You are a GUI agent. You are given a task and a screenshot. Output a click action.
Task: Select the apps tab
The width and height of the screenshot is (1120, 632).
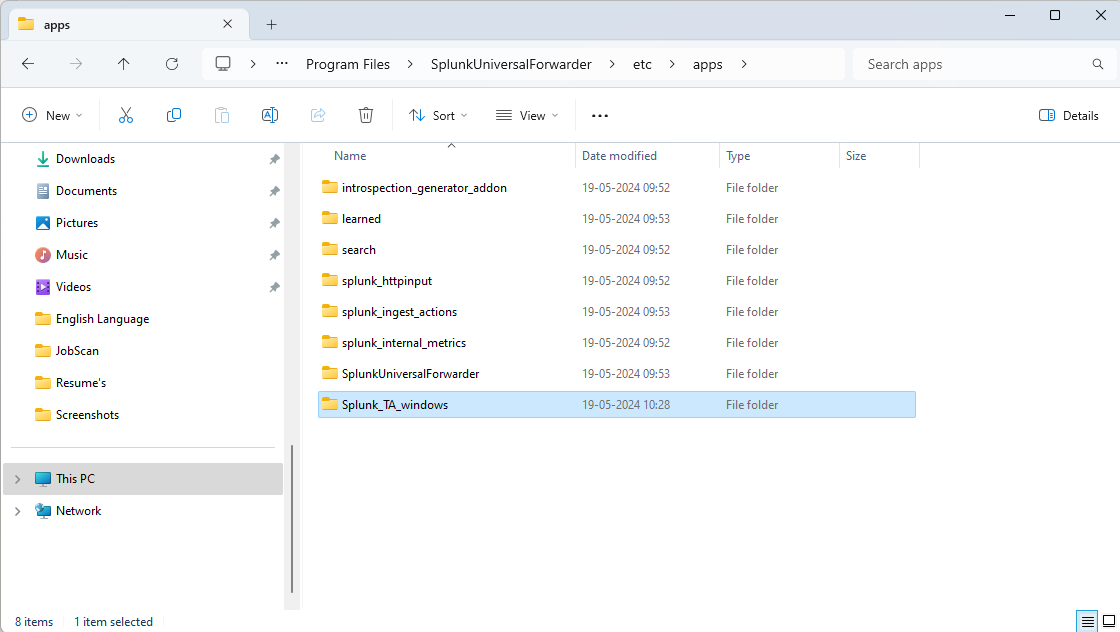[x=129, y=24]
